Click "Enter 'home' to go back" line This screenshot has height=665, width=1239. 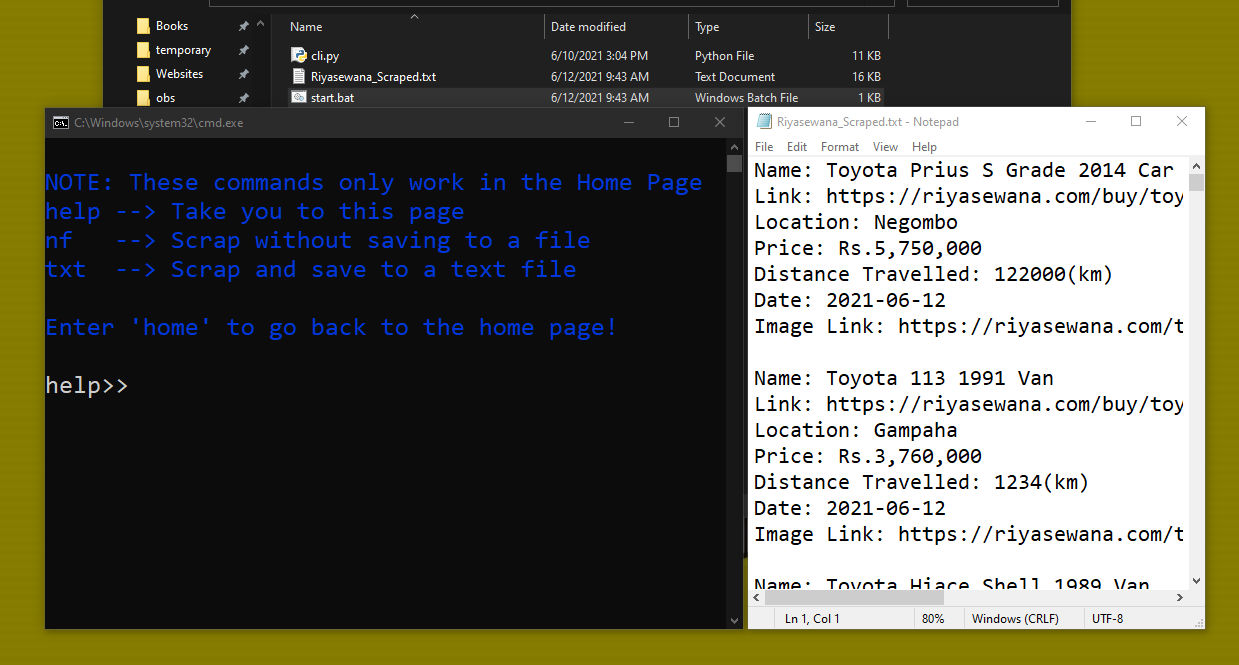click(332, 327)
